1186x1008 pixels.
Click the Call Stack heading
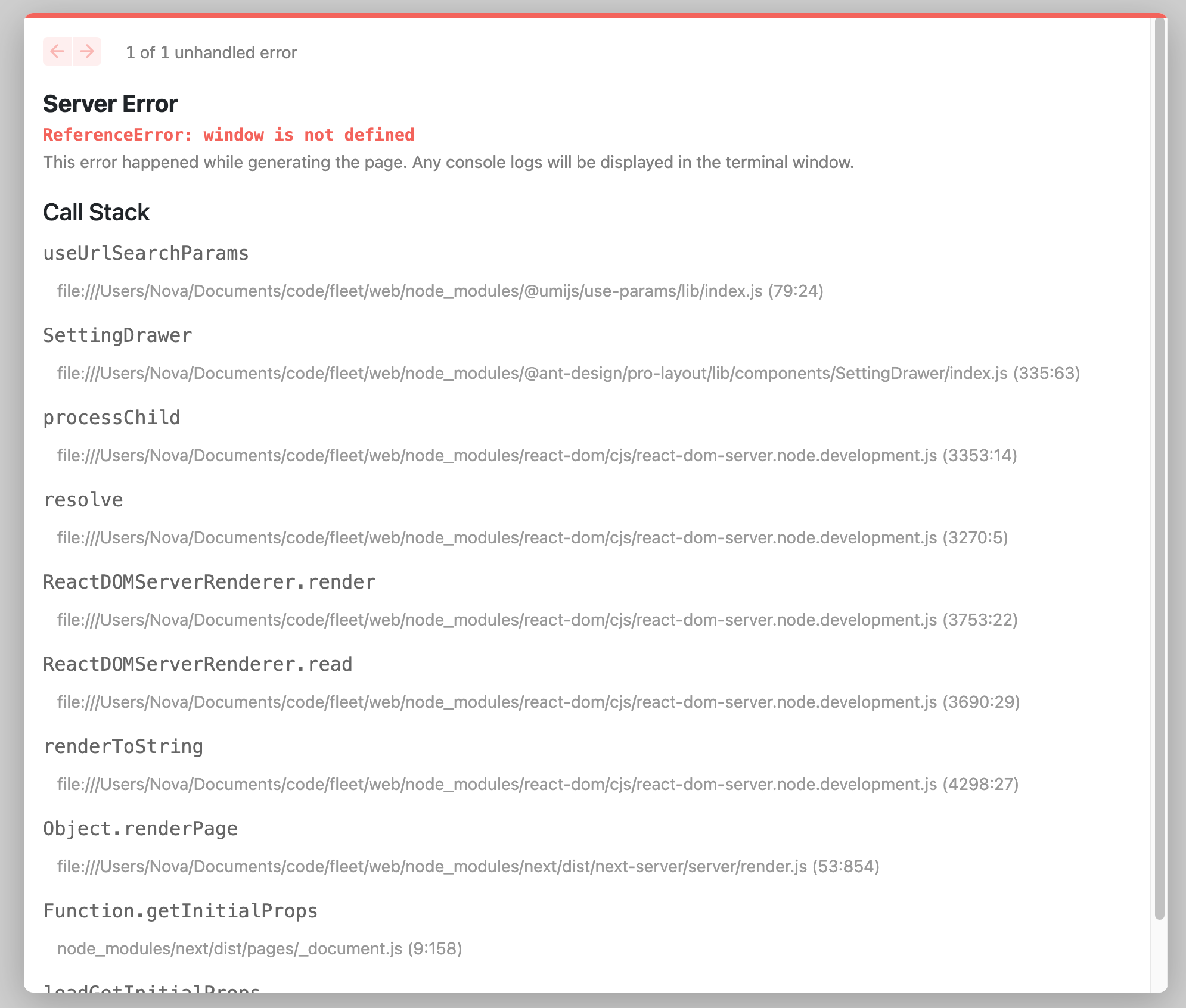point(95,211)
